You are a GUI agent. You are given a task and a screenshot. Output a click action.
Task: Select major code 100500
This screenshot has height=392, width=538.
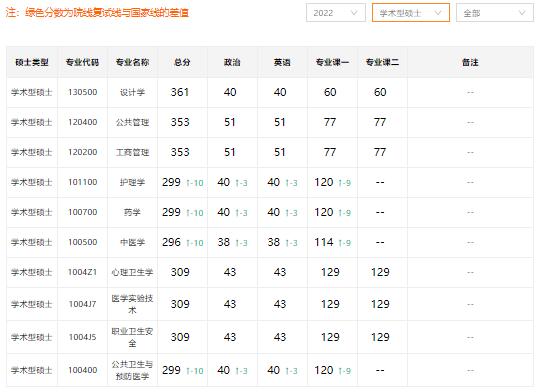(82, 242)
